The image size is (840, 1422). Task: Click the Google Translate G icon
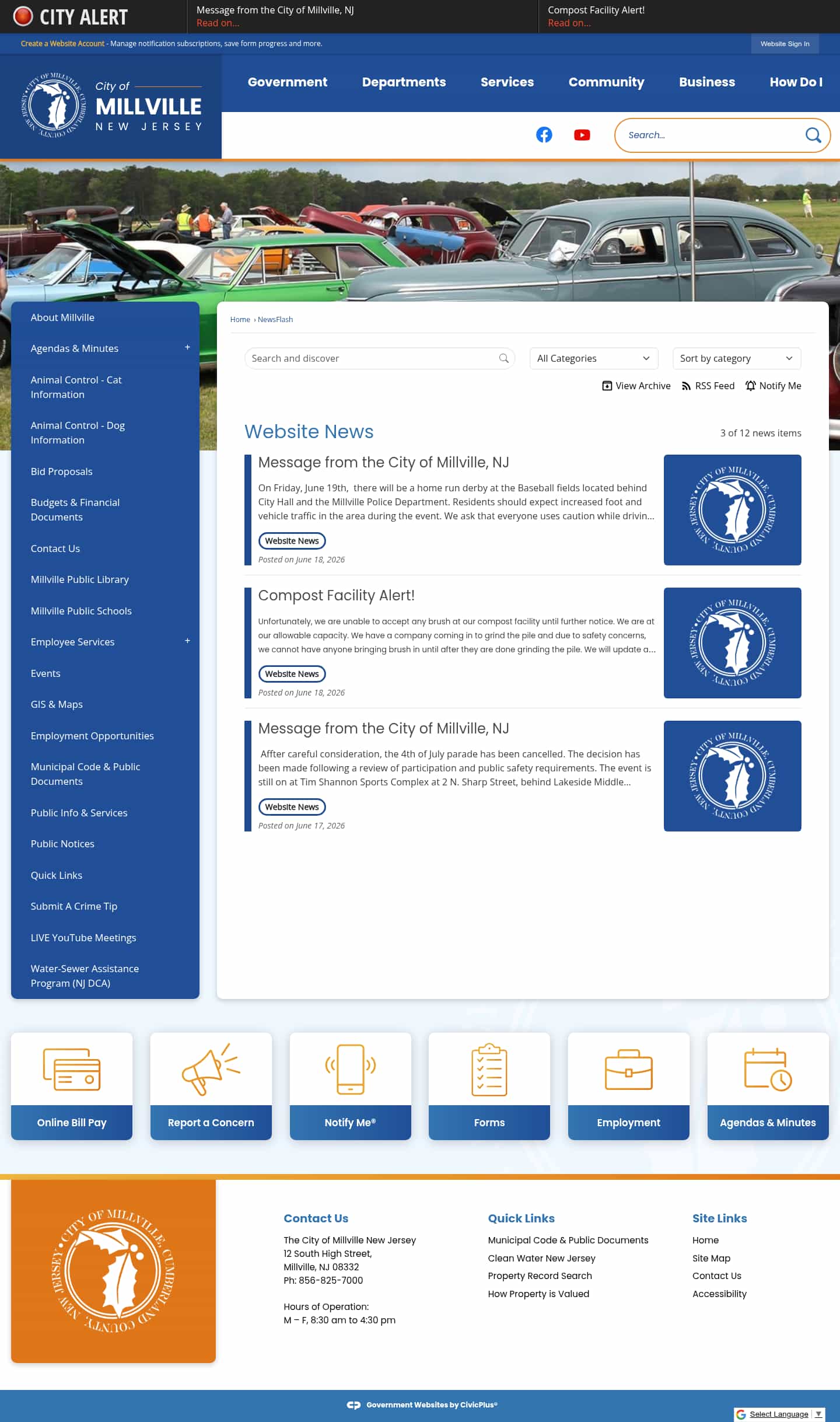point(741,1414)
